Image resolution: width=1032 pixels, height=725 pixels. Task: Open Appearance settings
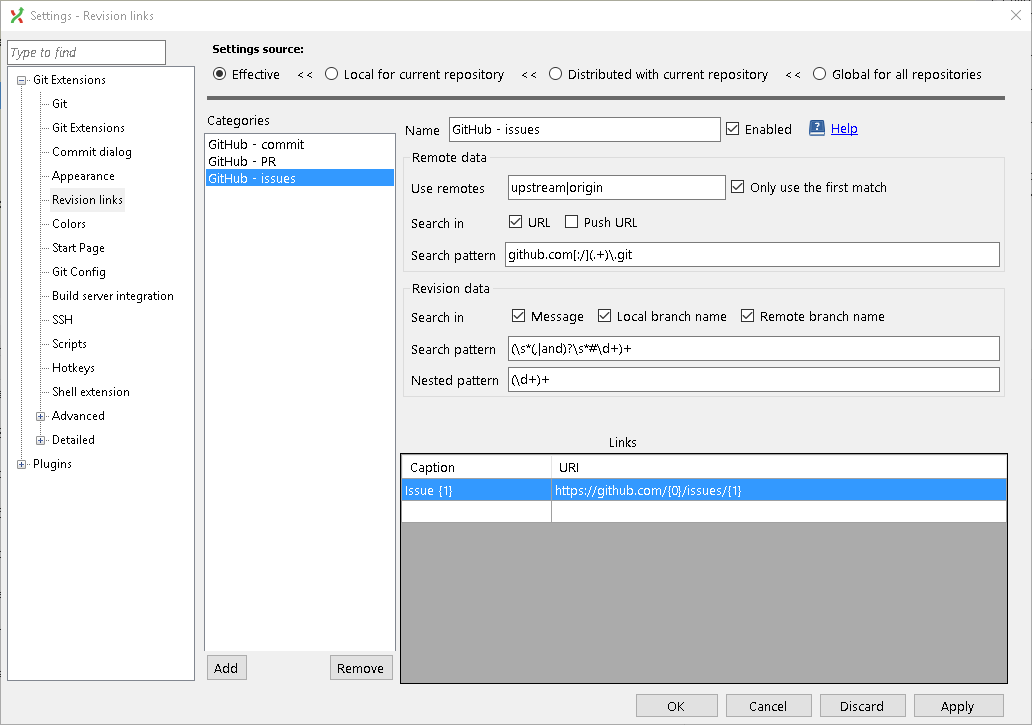click(83, 176)
